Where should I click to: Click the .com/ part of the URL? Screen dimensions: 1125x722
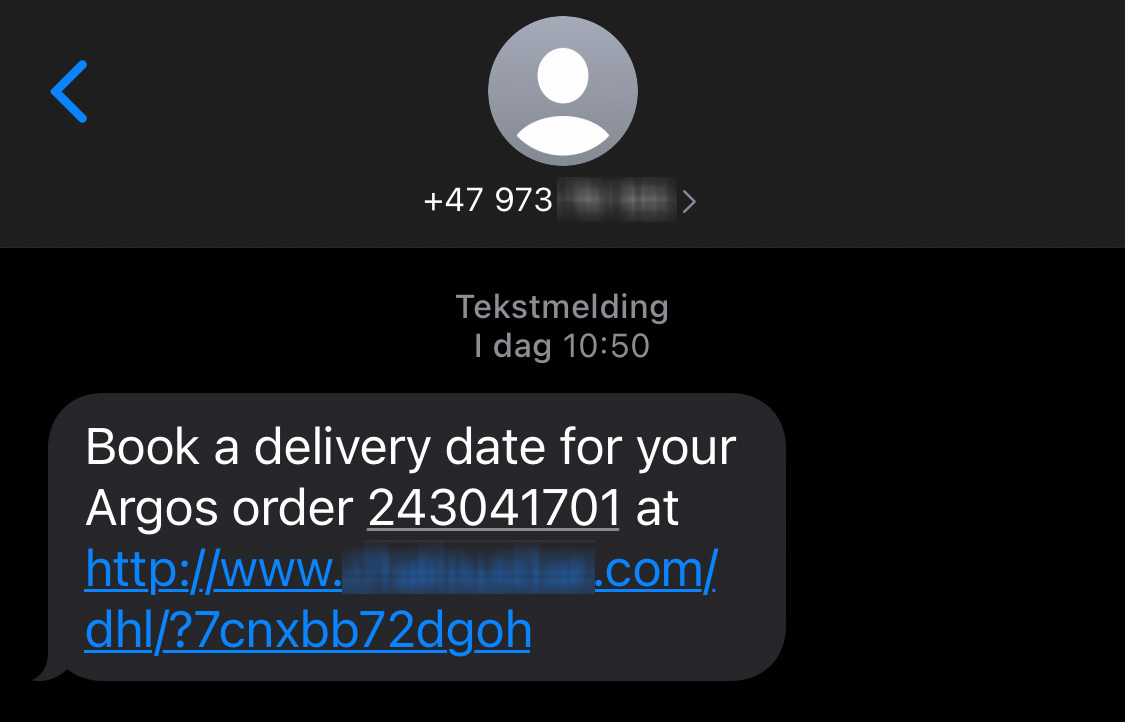click(x=656, y=570)
